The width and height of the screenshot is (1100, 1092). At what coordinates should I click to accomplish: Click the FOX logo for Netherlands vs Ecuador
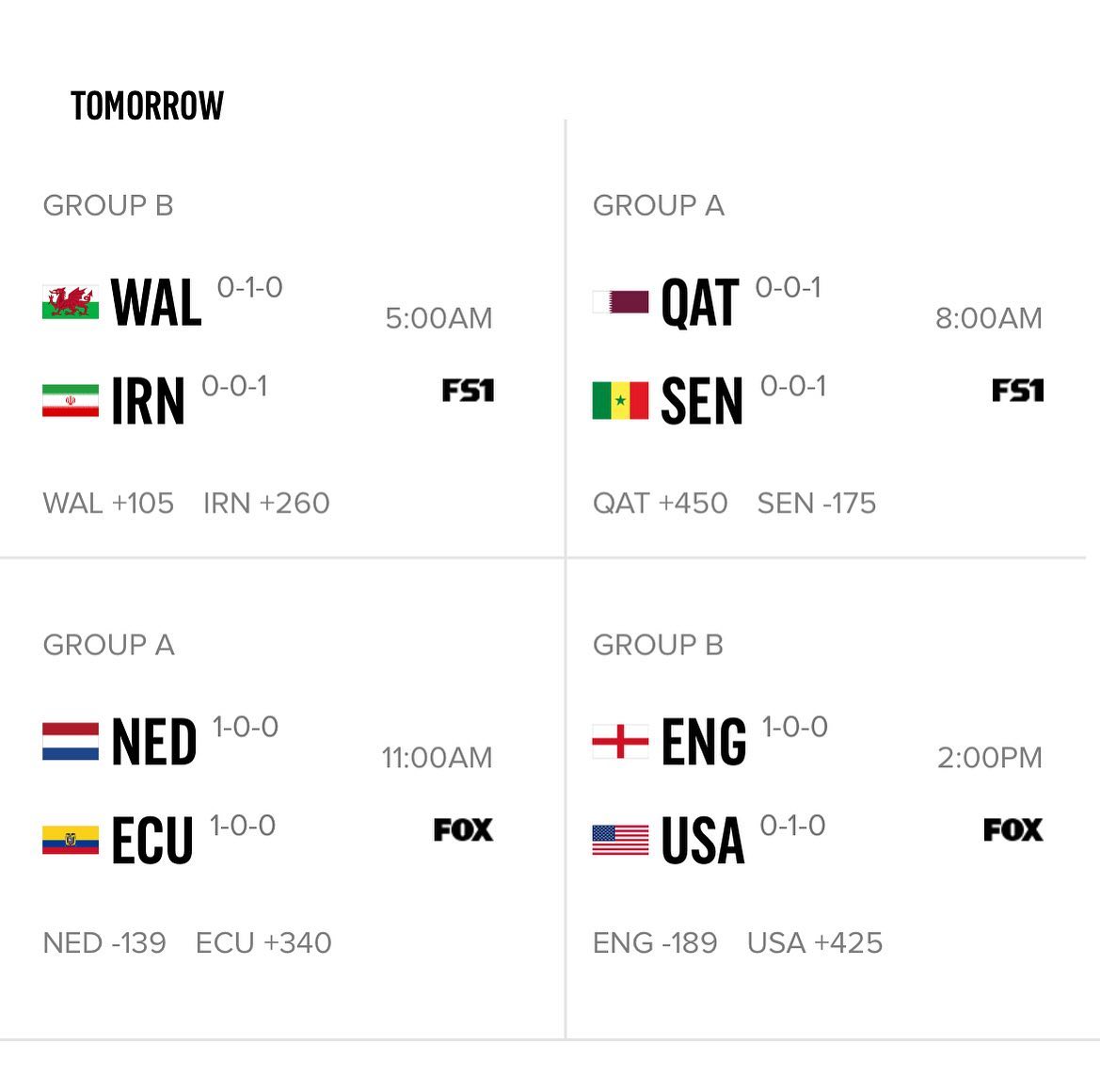click(x=463, y=829)
